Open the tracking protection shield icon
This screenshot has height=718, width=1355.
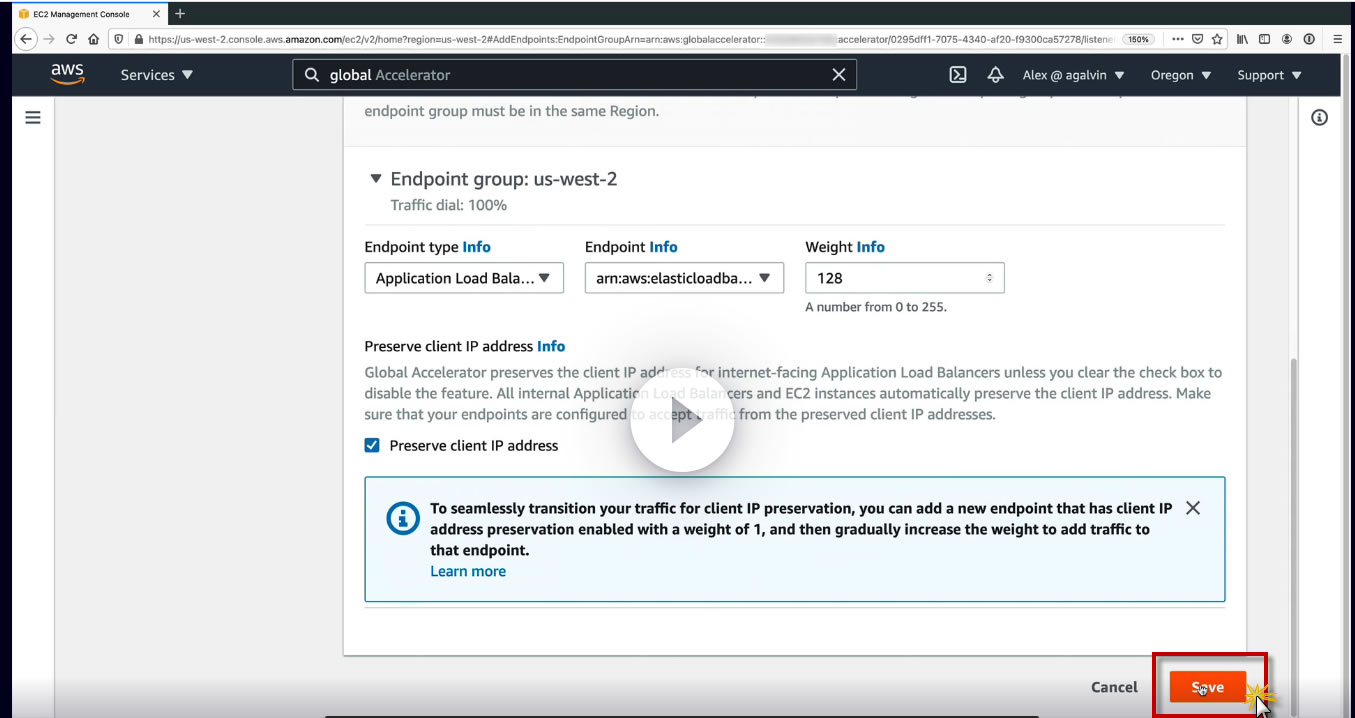coord(118,39)
